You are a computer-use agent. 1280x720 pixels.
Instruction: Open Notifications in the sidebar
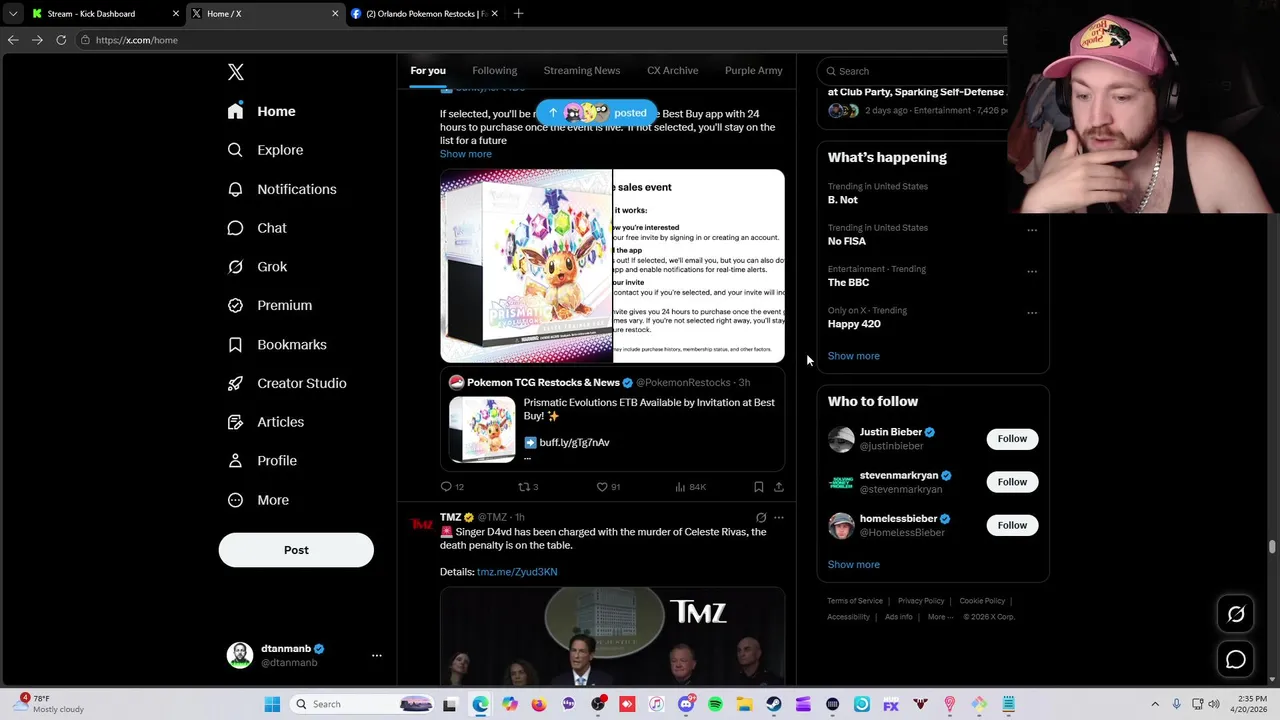[282, 189]
